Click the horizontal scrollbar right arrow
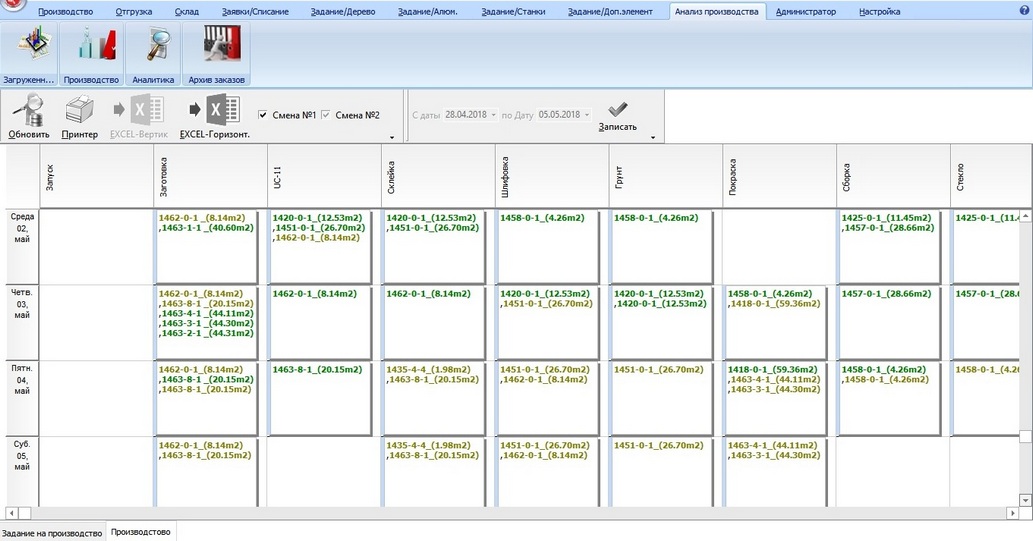Image resolution: width=1033 pixels, height=541 pixels. [x=1012, y=513]
